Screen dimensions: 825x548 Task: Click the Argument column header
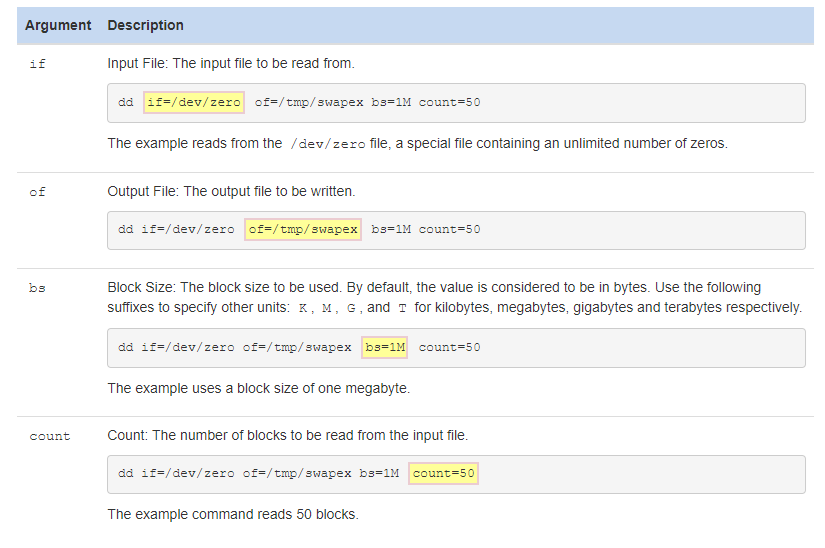[58, 25]
